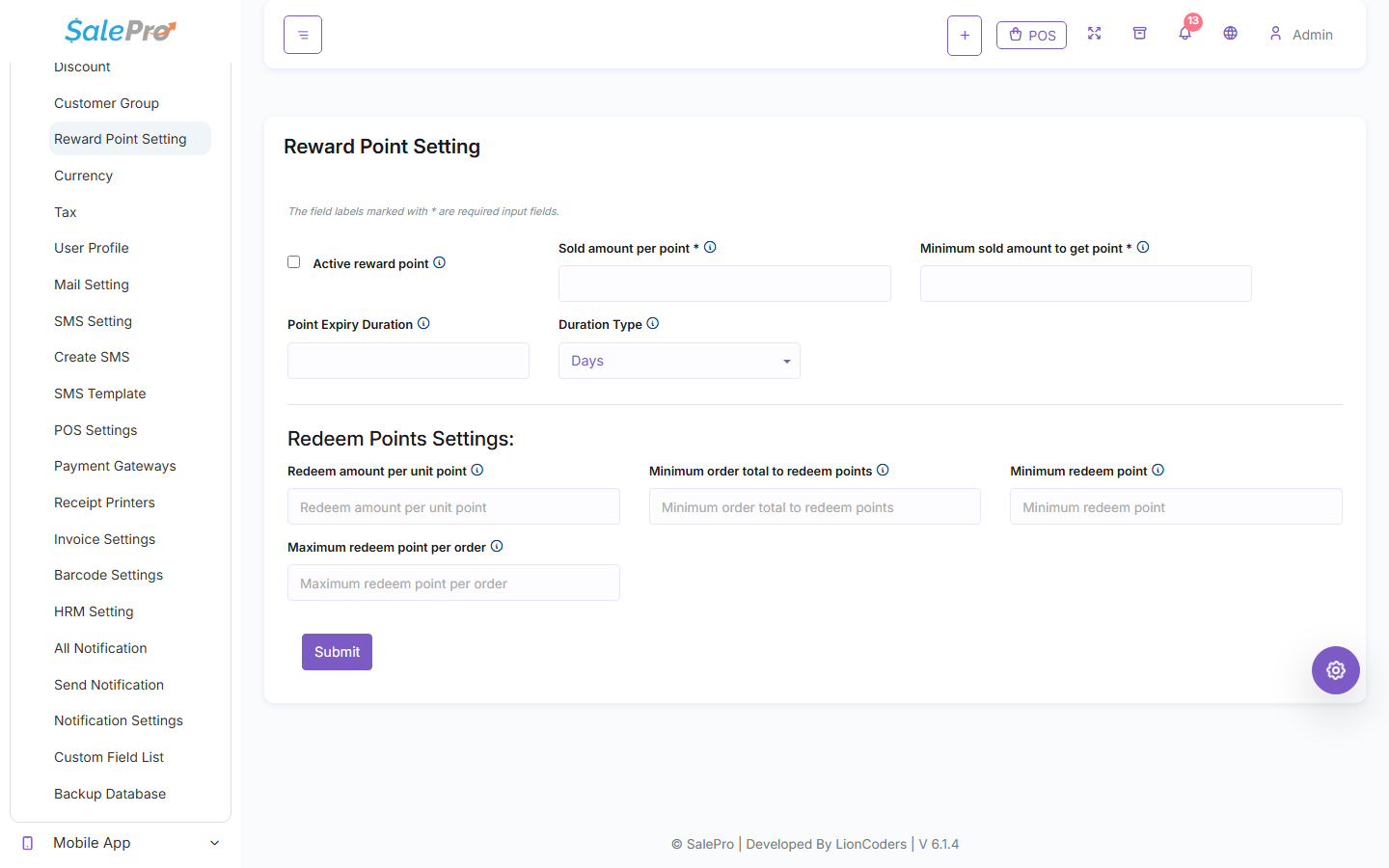Click the SalePro logo
Screen dimensions: 1389x868
coord(121,31)
